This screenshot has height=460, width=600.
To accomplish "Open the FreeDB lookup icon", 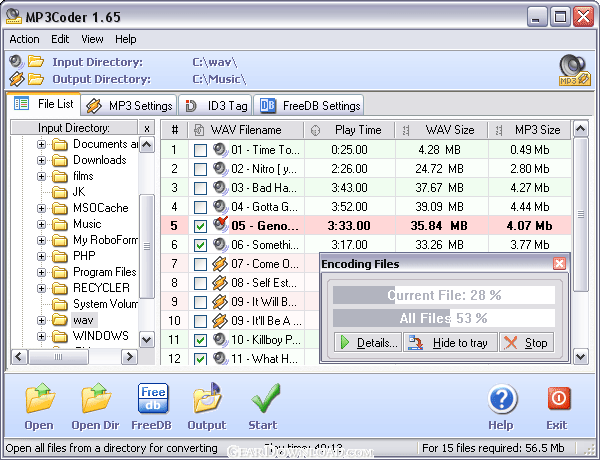I will pyautogui.click(x=153, y=399).
